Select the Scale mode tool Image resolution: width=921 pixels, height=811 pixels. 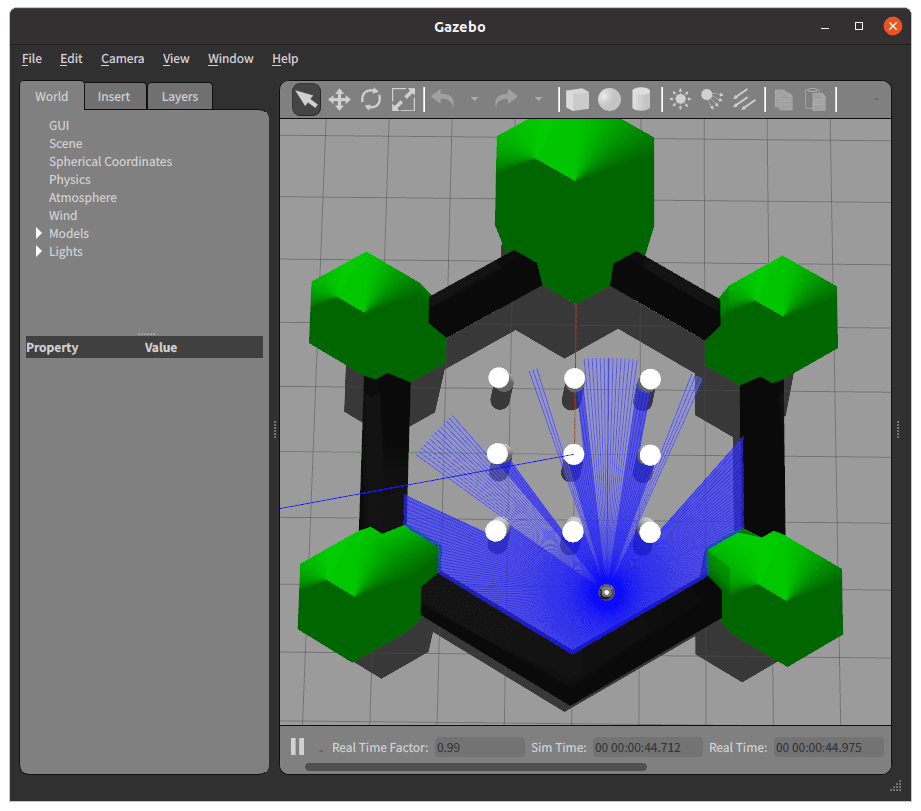(404, 99)
